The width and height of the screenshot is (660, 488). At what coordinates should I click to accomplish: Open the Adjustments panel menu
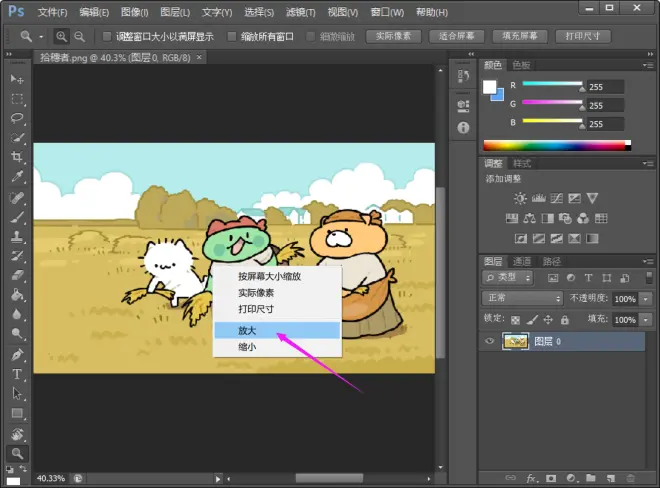tap(648, 163)
